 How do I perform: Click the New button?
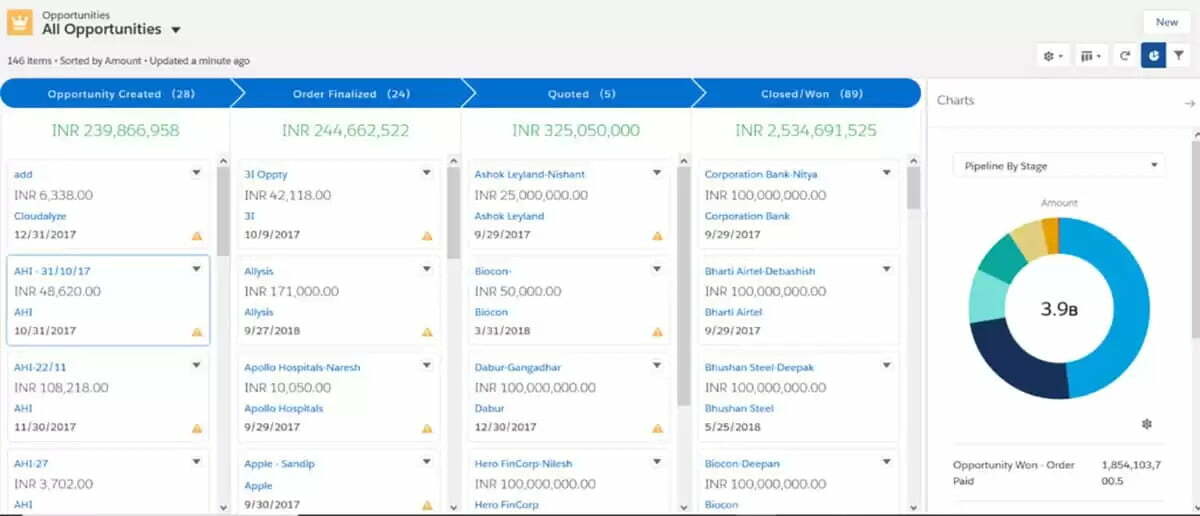point(1166,22)
